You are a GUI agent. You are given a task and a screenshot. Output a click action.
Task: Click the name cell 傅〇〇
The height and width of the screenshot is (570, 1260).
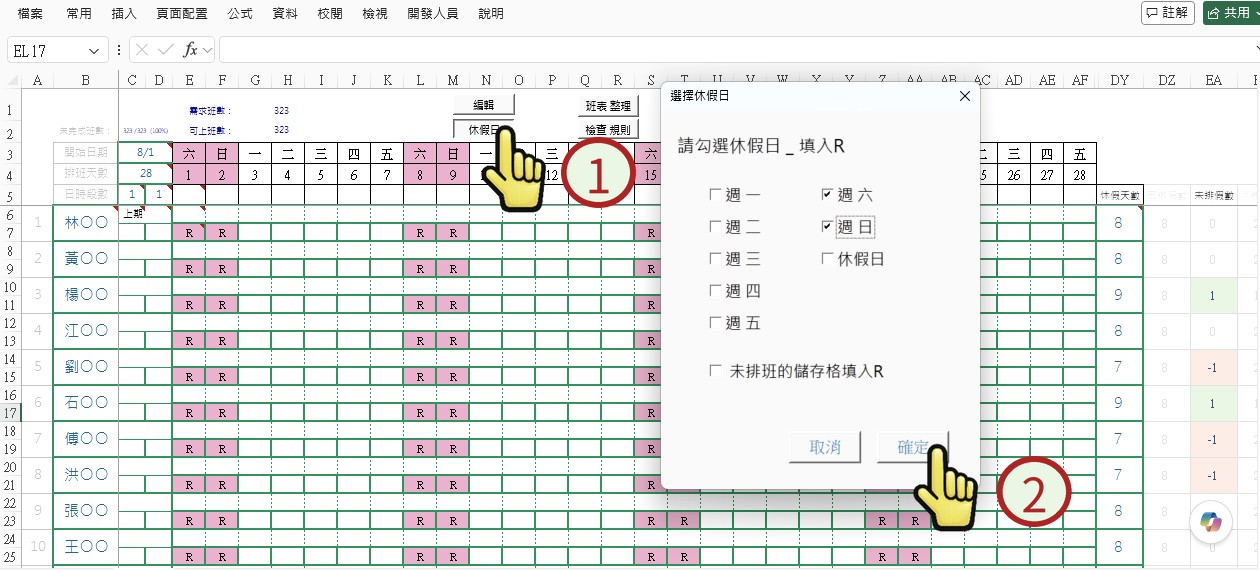coord(85,438)
